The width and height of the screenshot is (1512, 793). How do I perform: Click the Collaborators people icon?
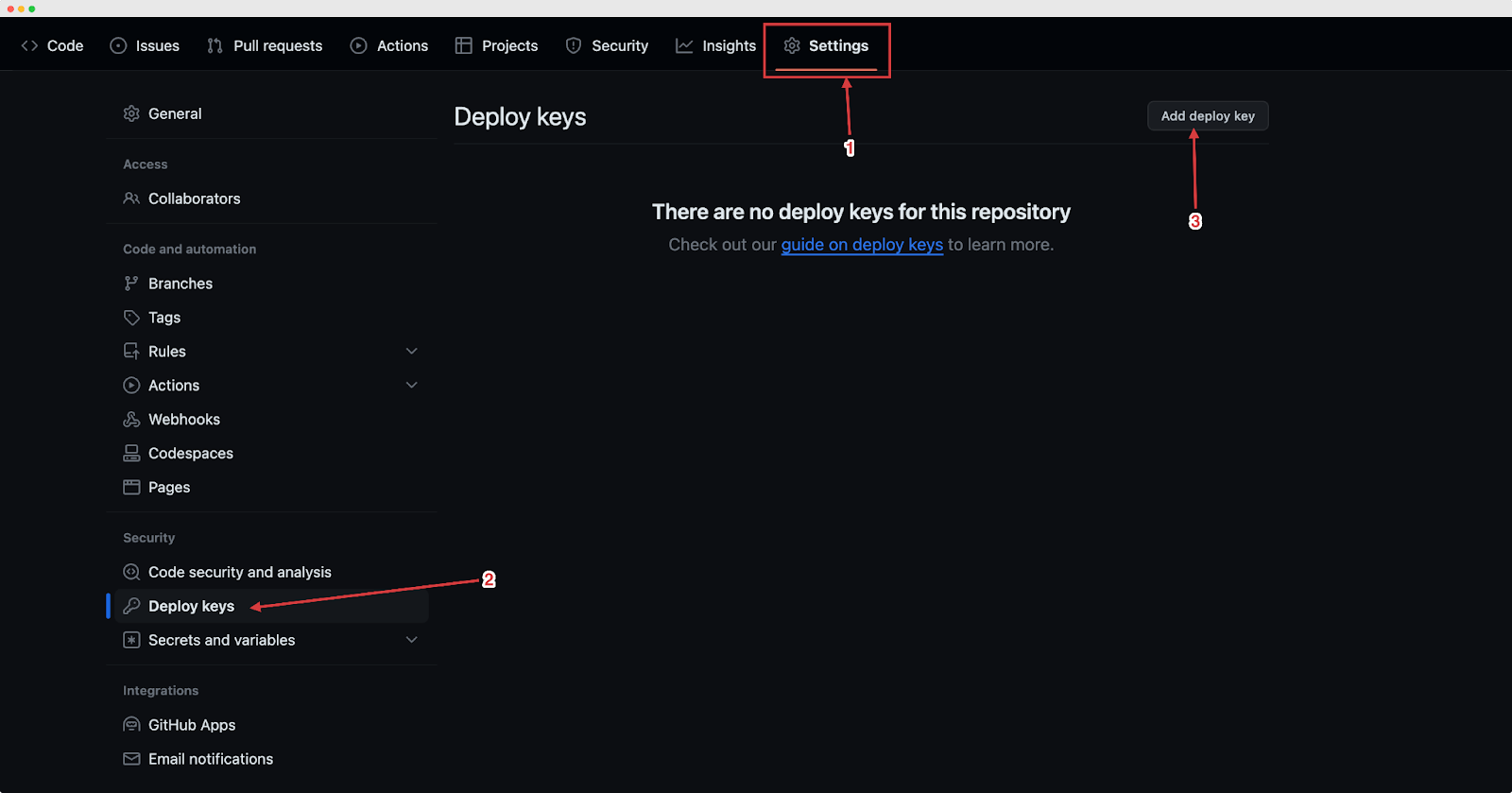(131, 198)
